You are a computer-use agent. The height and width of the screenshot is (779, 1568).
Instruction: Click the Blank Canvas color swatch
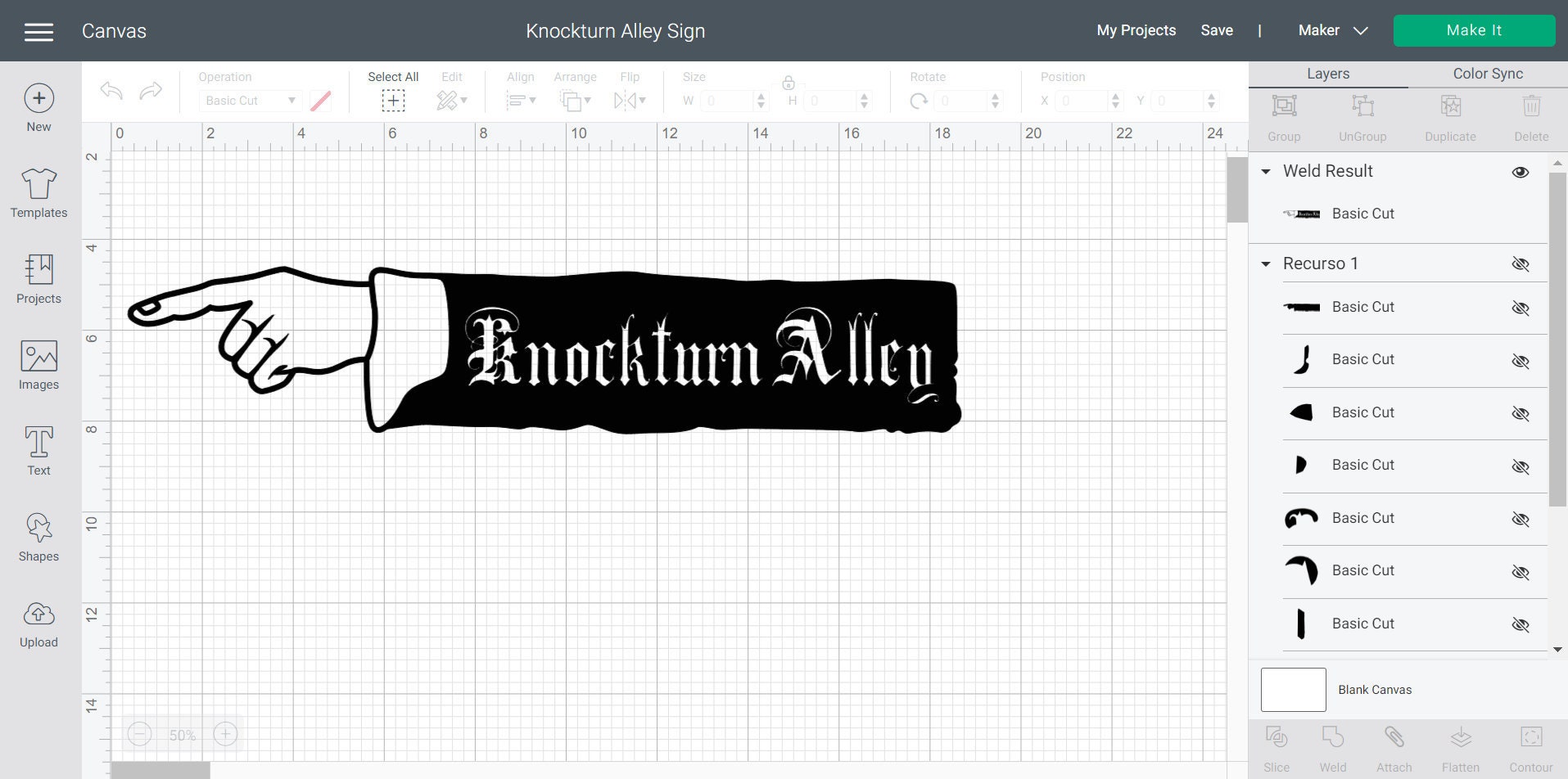point(1292,689)
